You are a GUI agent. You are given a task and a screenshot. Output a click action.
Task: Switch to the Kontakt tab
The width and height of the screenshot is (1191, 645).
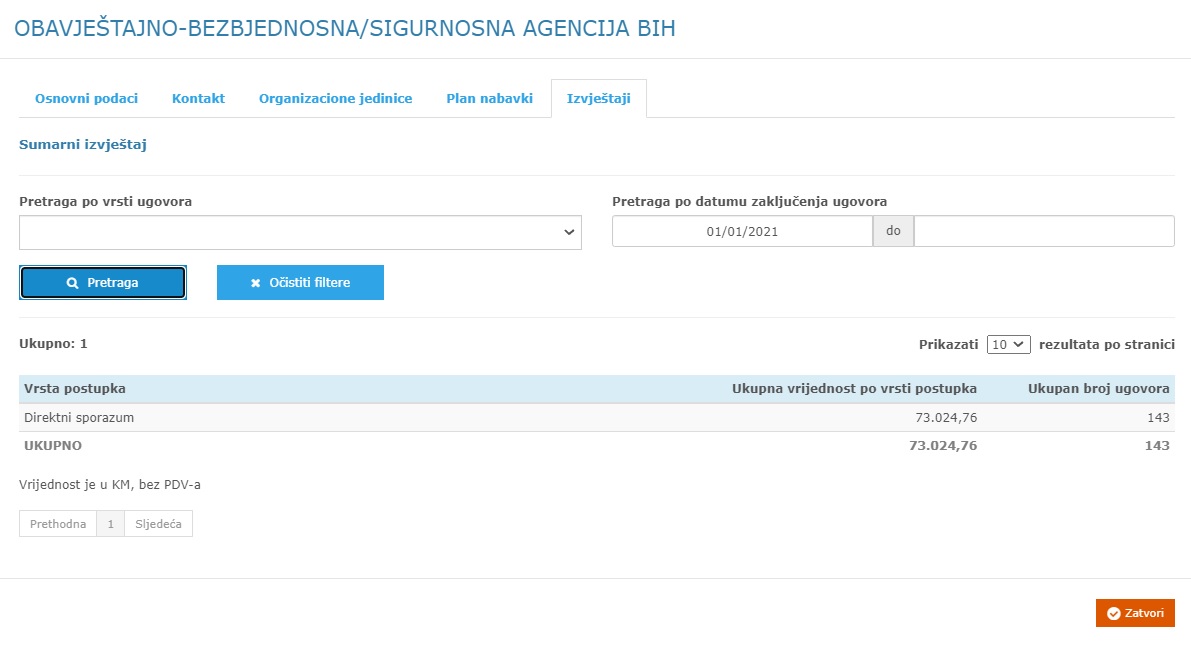pos(198,98)
